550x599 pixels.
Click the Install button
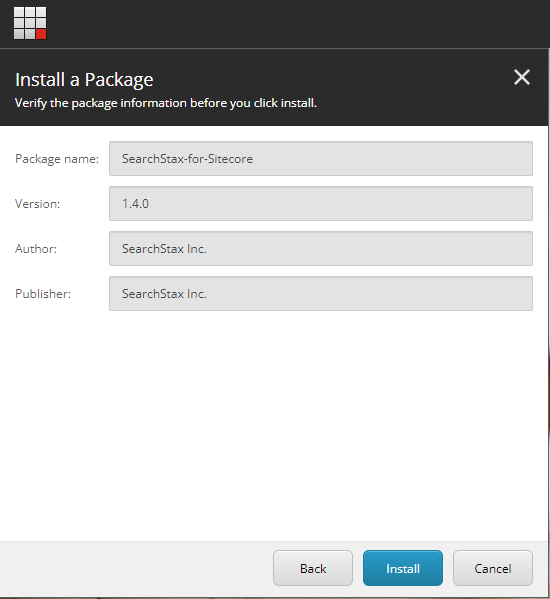point(403,568)
